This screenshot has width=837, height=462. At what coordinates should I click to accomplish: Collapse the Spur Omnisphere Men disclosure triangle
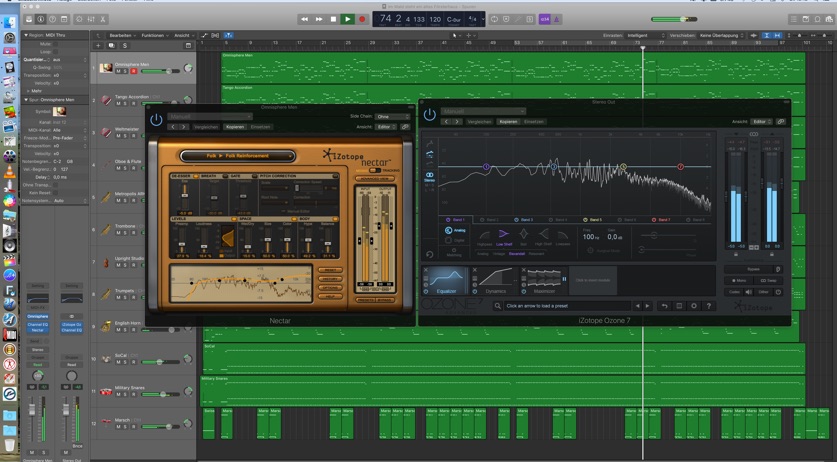(26, 99)
